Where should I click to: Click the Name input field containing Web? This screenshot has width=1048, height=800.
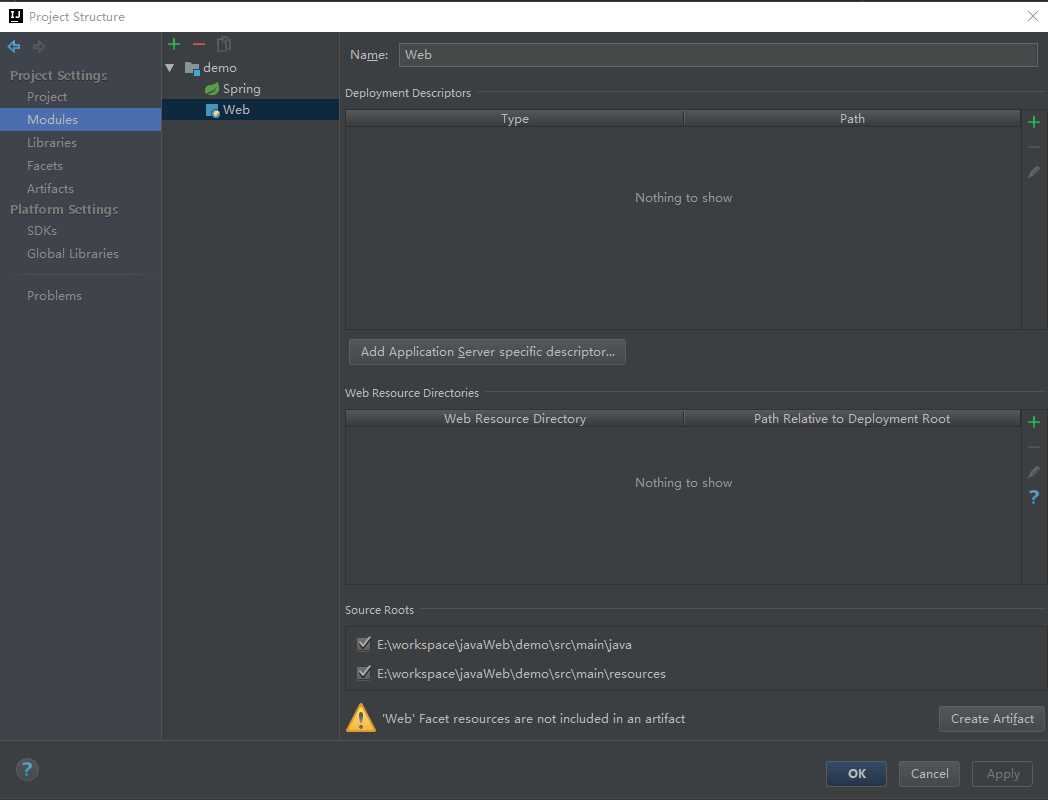pos(718,55)
